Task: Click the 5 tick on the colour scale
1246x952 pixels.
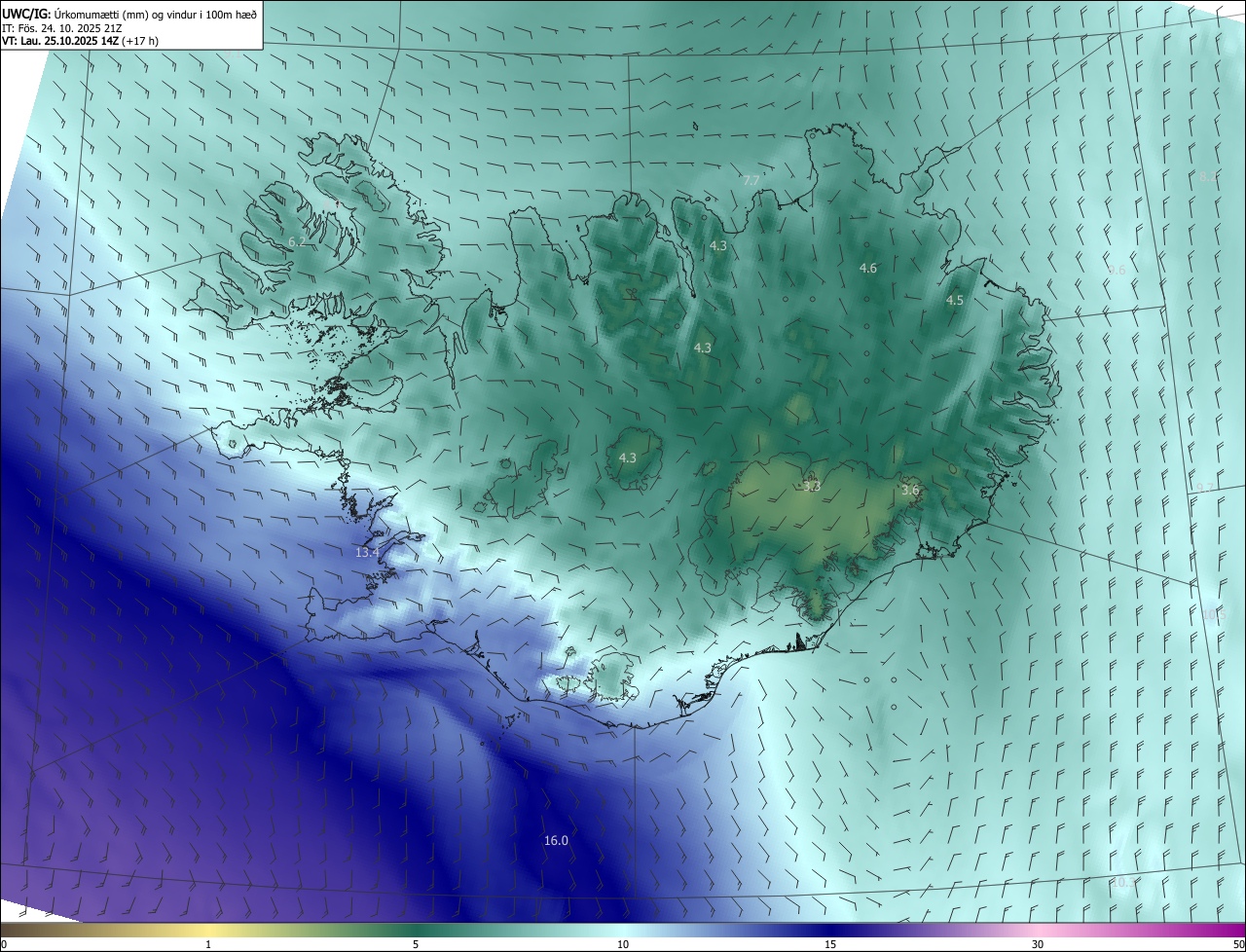Action: point(416,944)
